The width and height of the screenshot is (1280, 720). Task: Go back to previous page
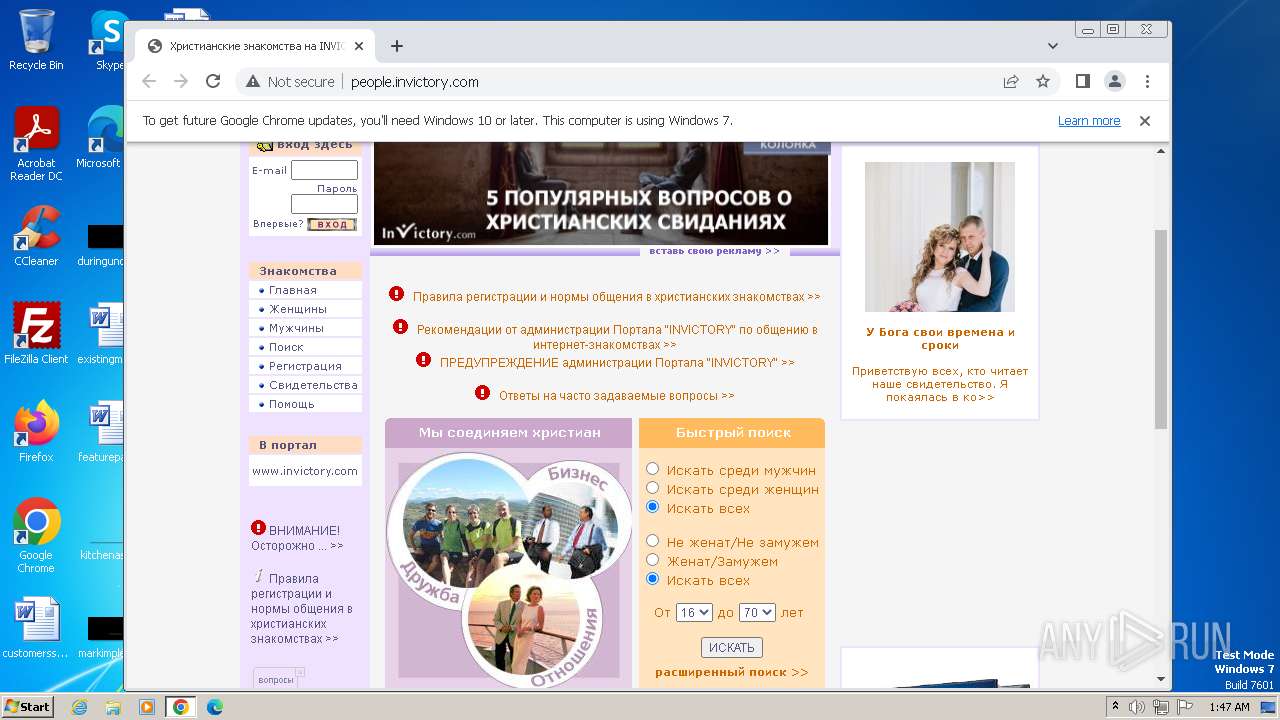tap(149, 82)
